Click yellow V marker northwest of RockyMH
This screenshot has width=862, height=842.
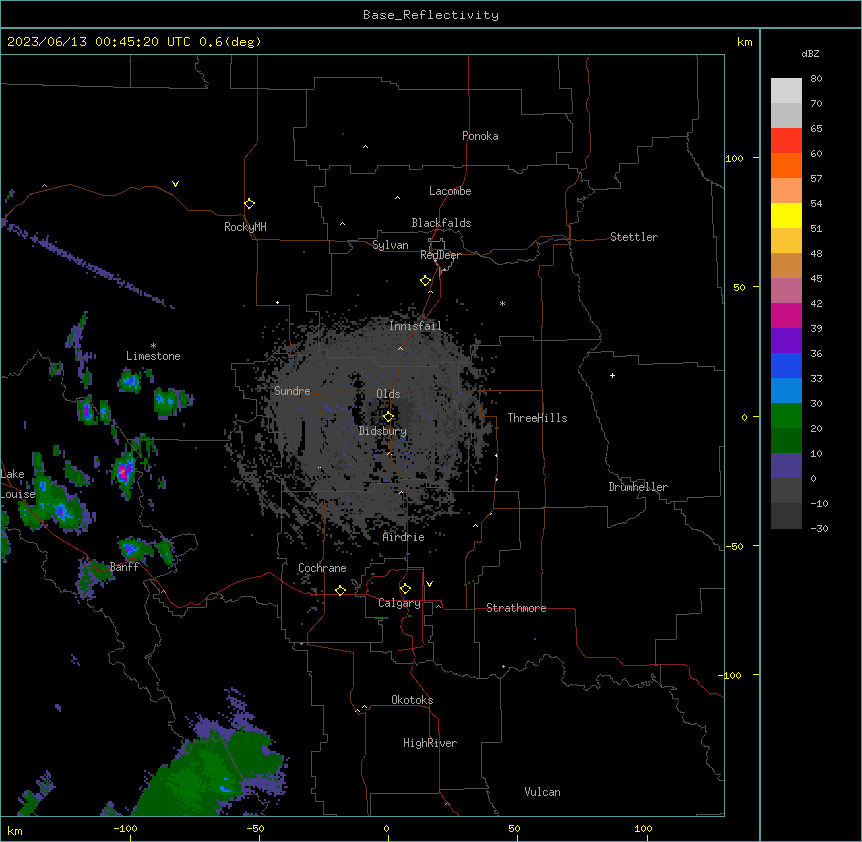175,184
